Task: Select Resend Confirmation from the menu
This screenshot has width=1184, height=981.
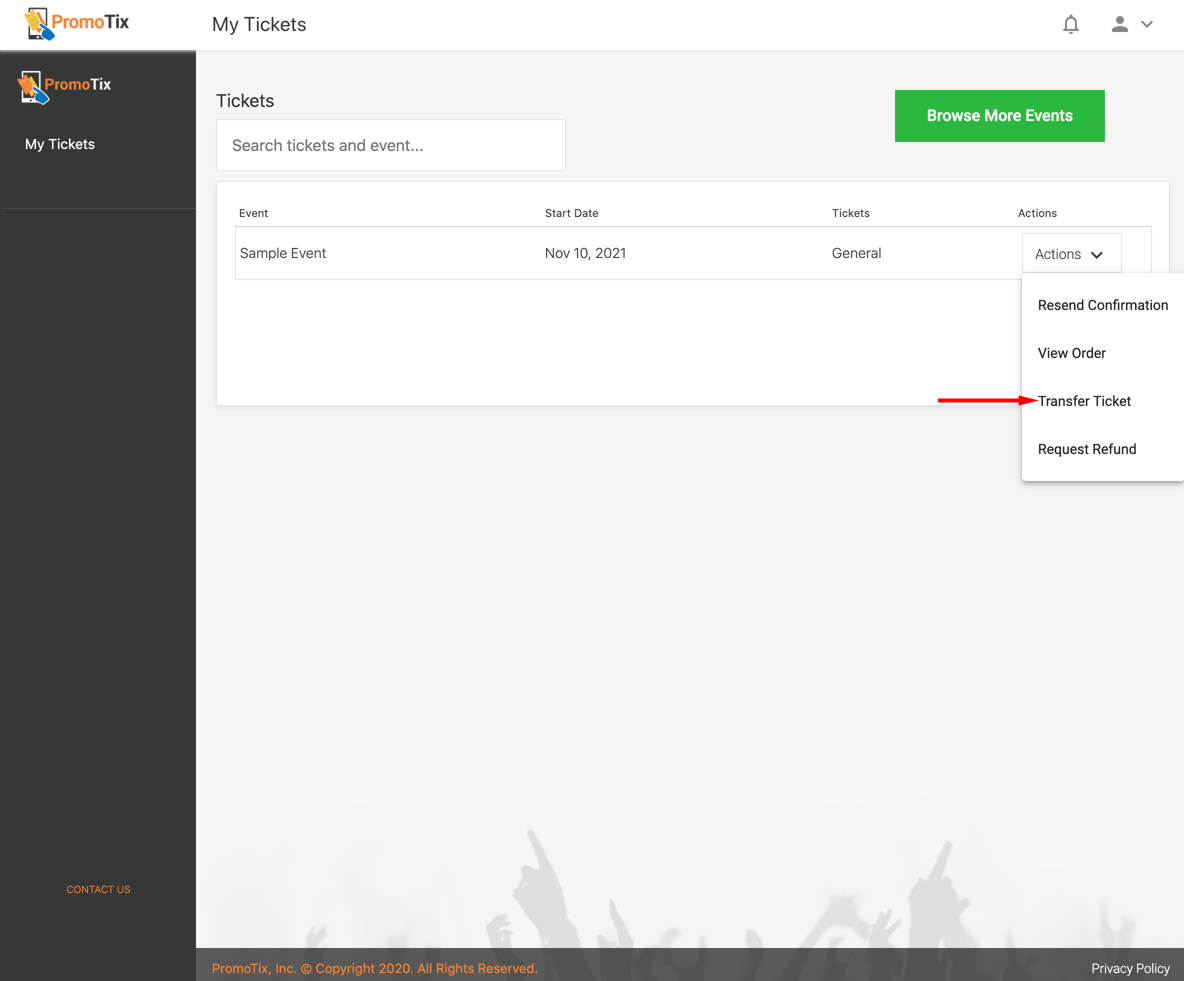Action: point(1102,305)
